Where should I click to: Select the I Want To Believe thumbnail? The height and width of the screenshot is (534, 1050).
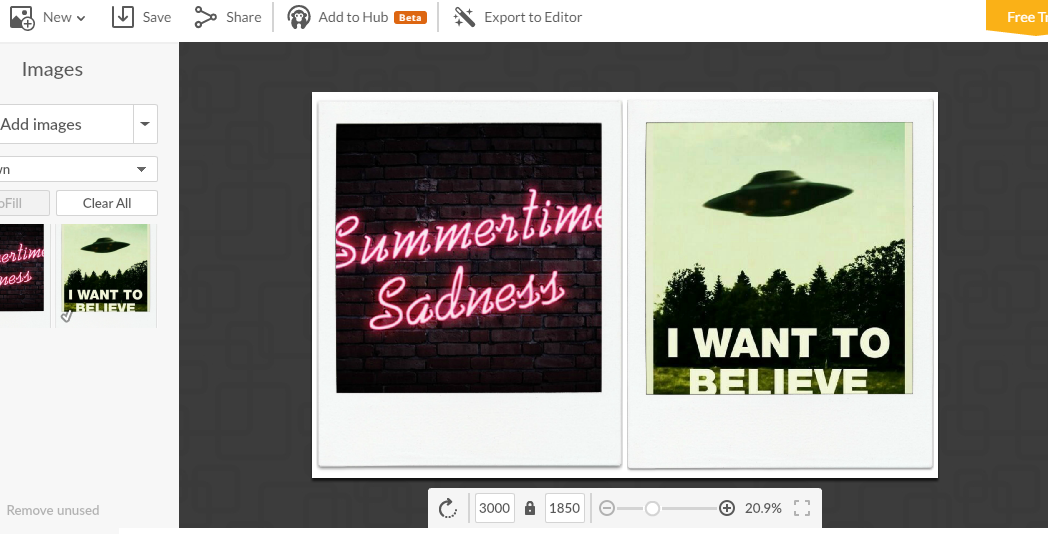105,268
